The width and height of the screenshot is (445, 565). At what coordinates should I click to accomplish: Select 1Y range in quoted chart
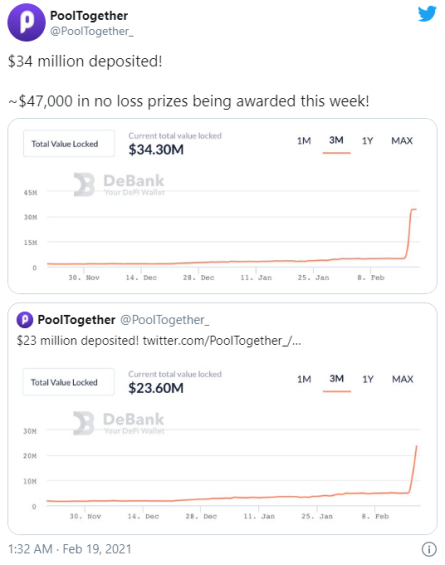coord(368,379)
